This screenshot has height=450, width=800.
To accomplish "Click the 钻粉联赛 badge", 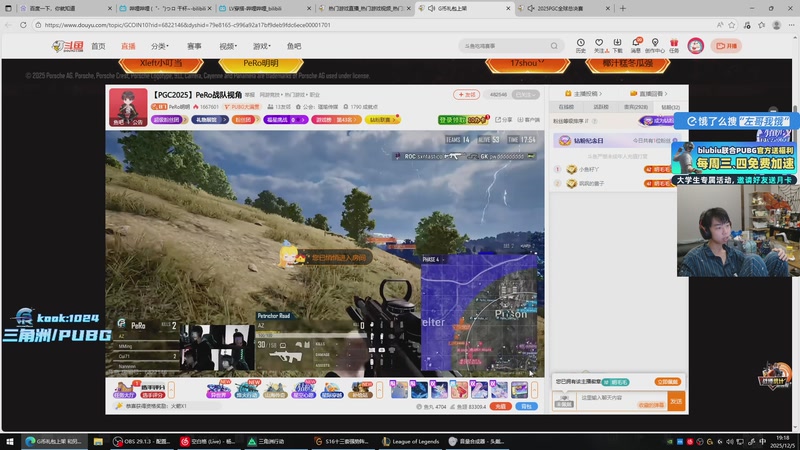I will [x=382, y=120].
